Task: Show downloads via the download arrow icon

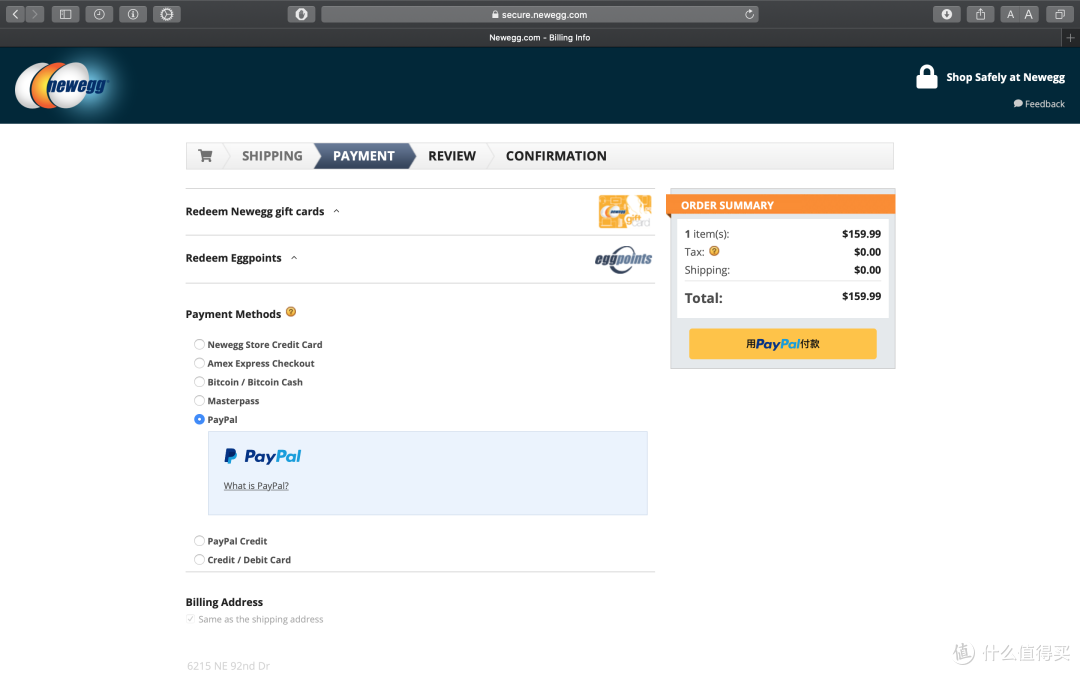Action: pos(947,14)
